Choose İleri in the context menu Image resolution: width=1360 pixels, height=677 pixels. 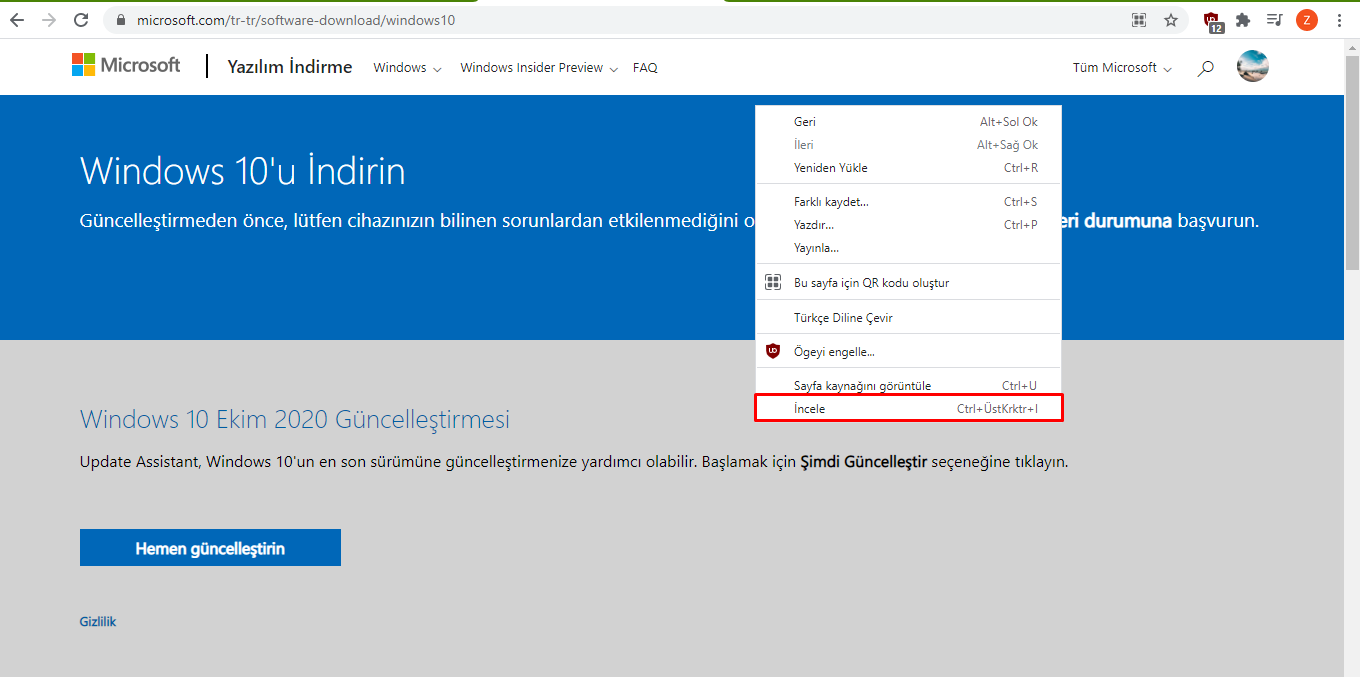pyautogui.click(x=908, y=145)
